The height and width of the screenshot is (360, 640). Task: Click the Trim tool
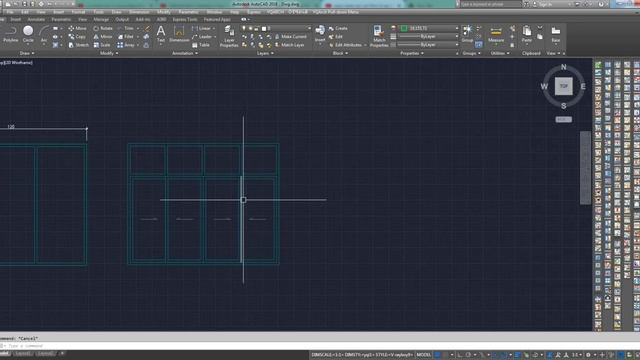click(x=126, y=28)
